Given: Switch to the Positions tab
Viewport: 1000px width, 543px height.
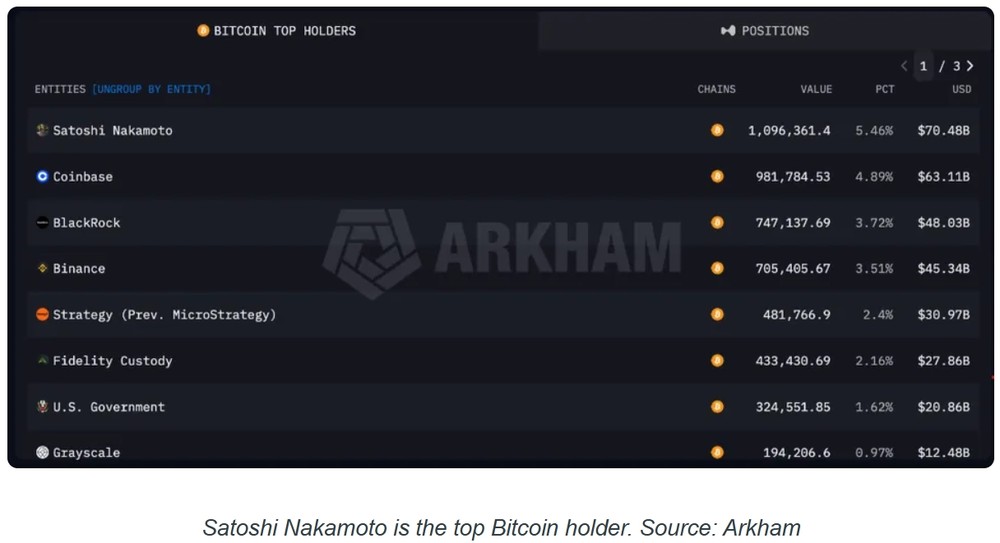Looking at the screenshot, I should [765, 31].
